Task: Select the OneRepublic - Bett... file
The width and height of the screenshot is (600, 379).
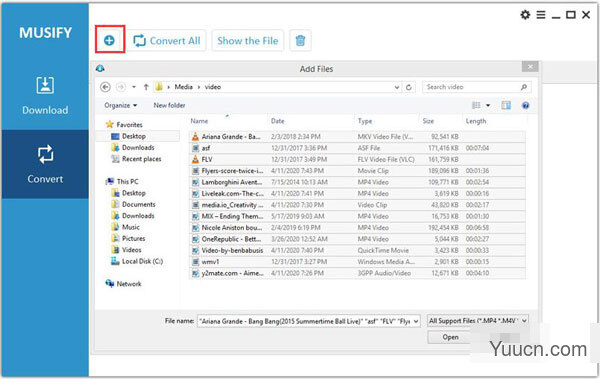Action: click(357, 239)
